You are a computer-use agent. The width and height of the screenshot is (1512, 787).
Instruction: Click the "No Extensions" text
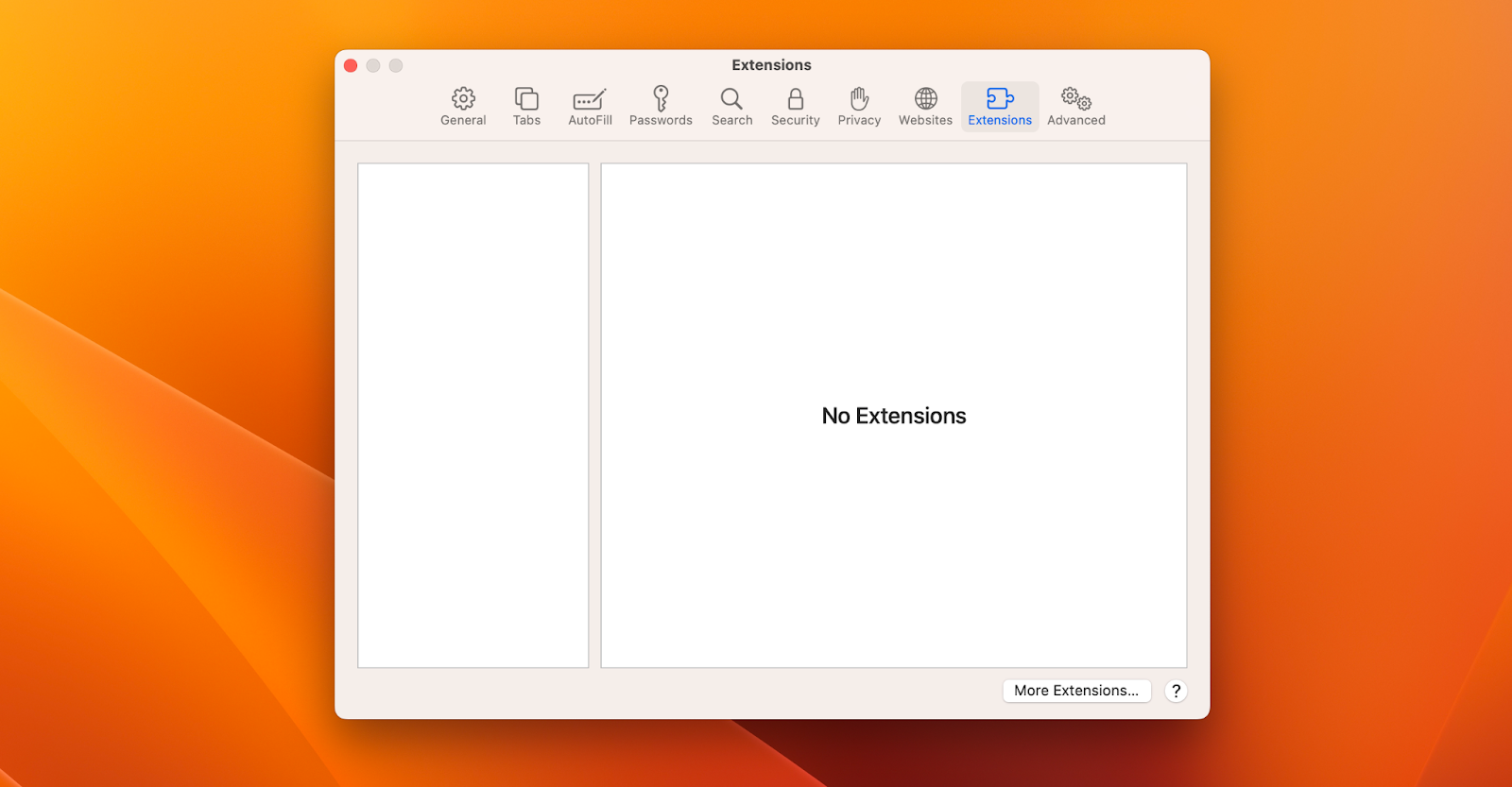(x=894, y=416)
